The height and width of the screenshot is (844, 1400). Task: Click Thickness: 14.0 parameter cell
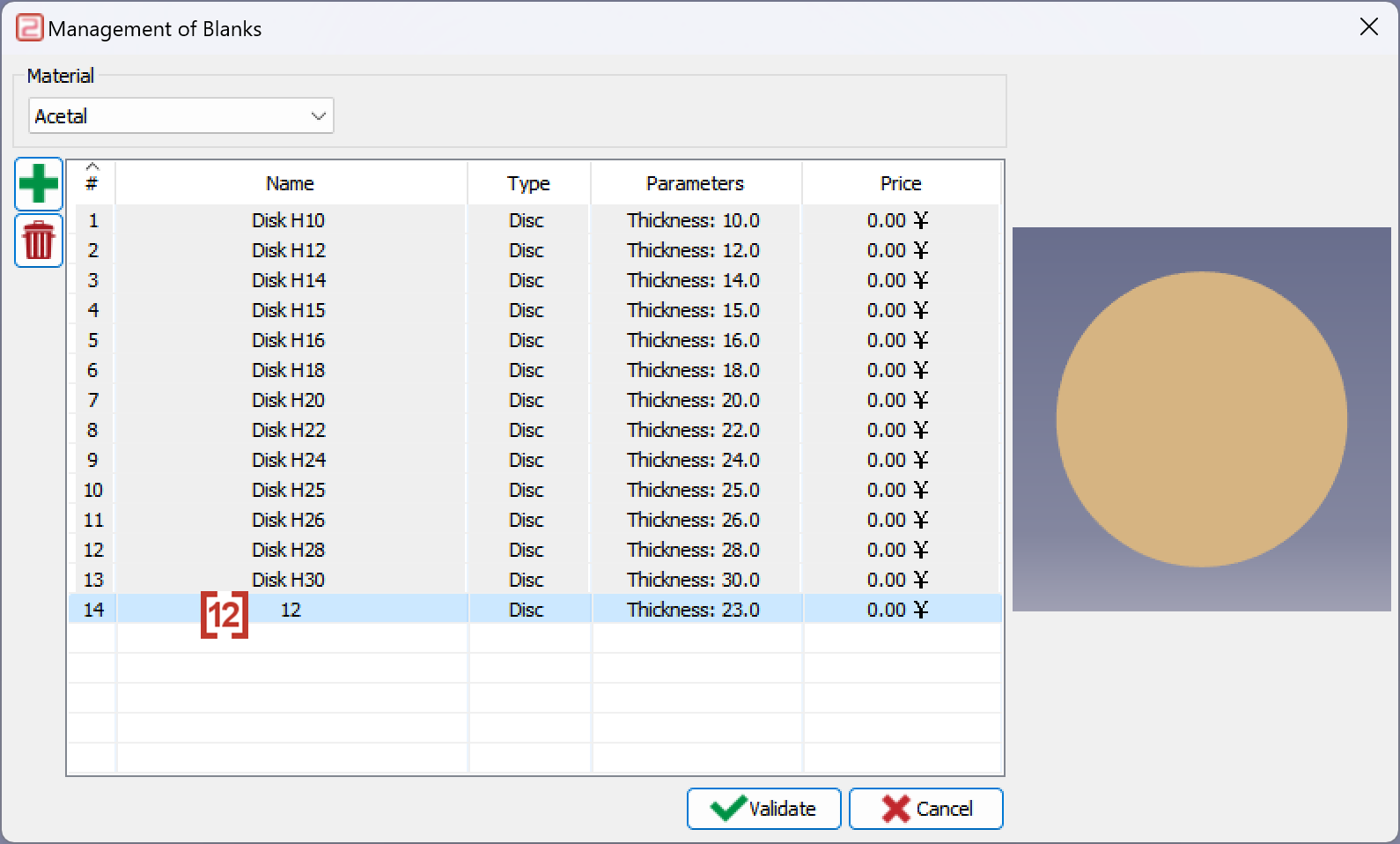click(696, 280)
